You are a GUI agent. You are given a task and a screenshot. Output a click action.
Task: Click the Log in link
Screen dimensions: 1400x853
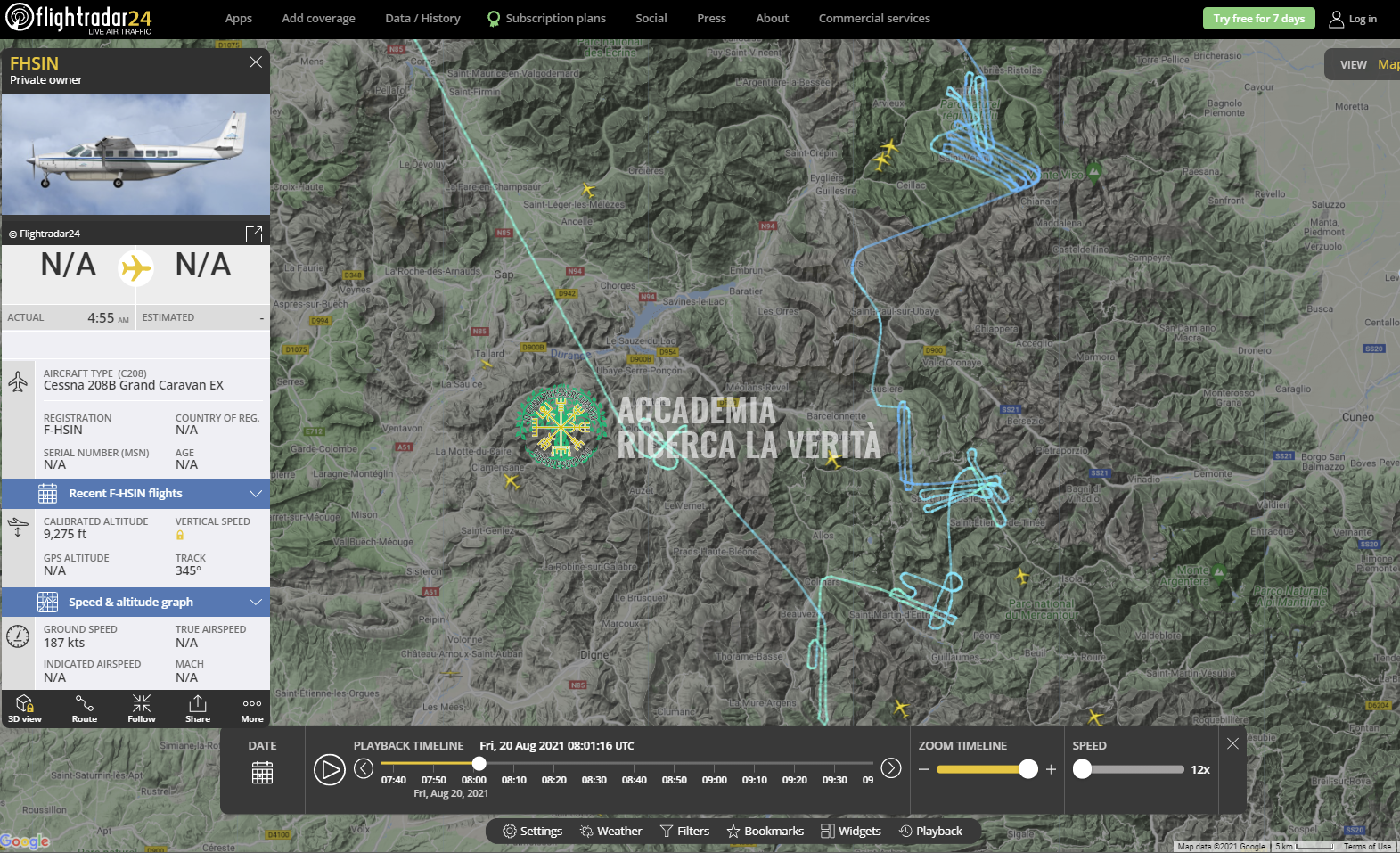pos(1353,19)
